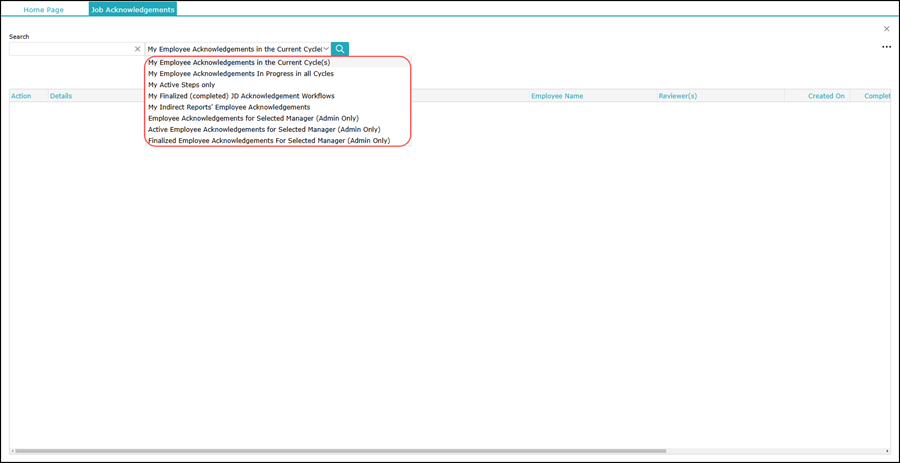Select My Employee Acknowledgements in the Current Cycle(s)
This screenshot has width=900, height=463.
tap(239, 62)
